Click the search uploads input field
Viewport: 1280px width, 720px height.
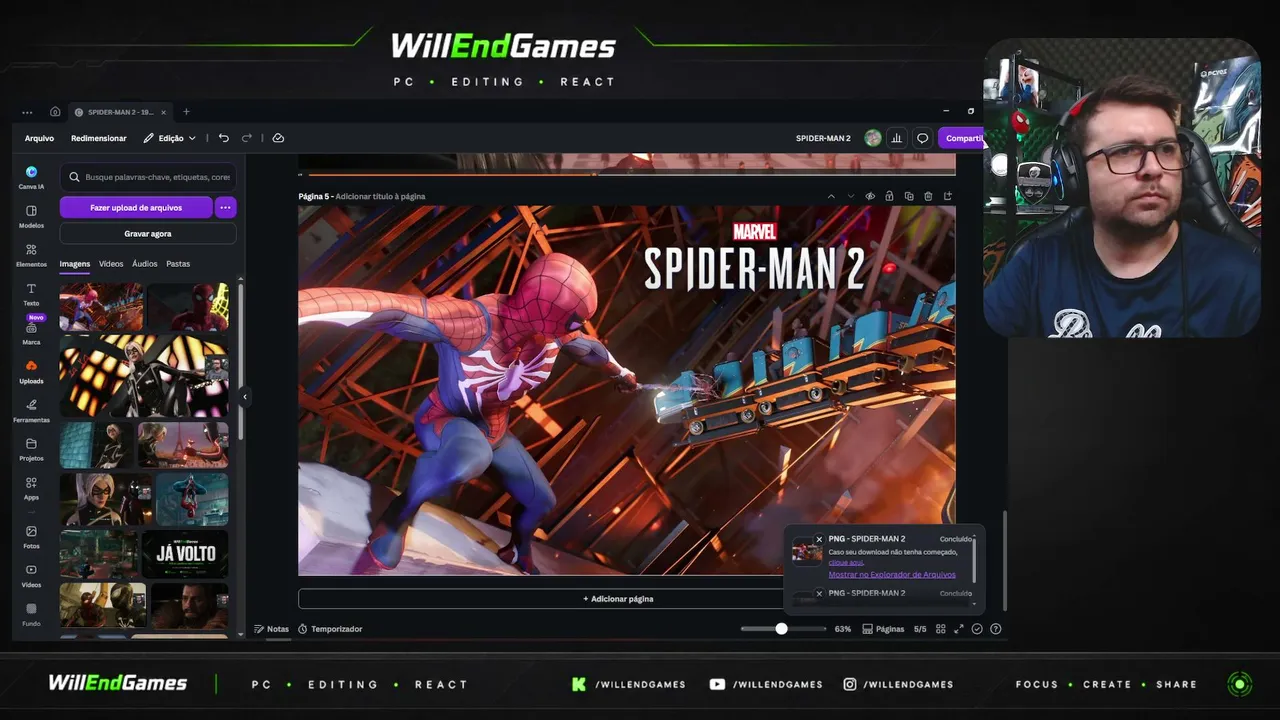(x=148, y=177)
